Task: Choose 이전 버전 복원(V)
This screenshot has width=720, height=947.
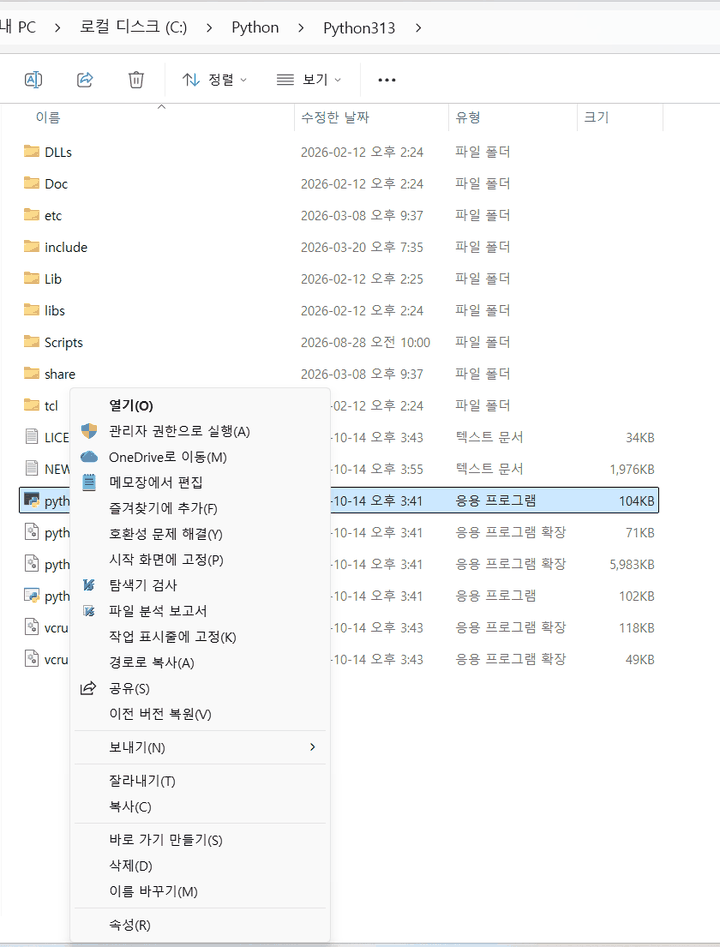Action: point(200,714)
